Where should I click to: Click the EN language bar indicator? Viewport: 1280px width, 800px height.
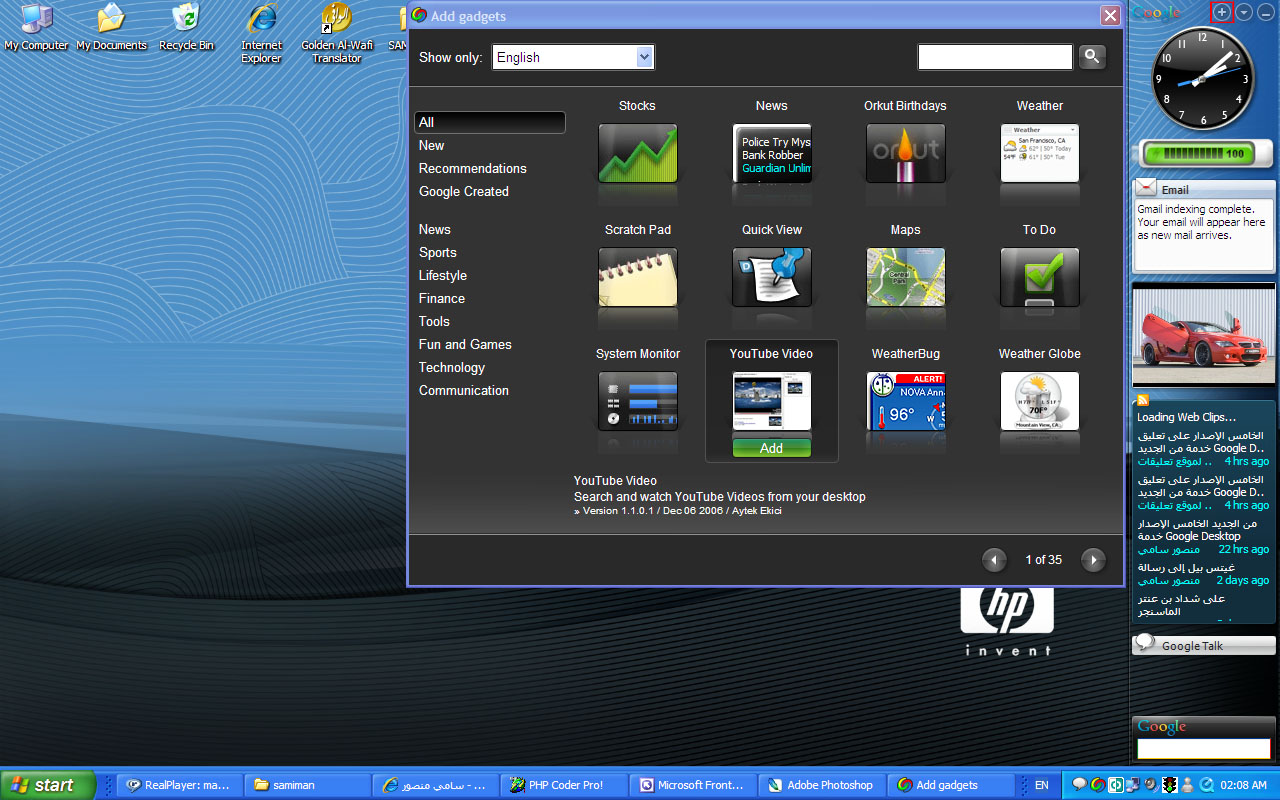coord(1041,785)
